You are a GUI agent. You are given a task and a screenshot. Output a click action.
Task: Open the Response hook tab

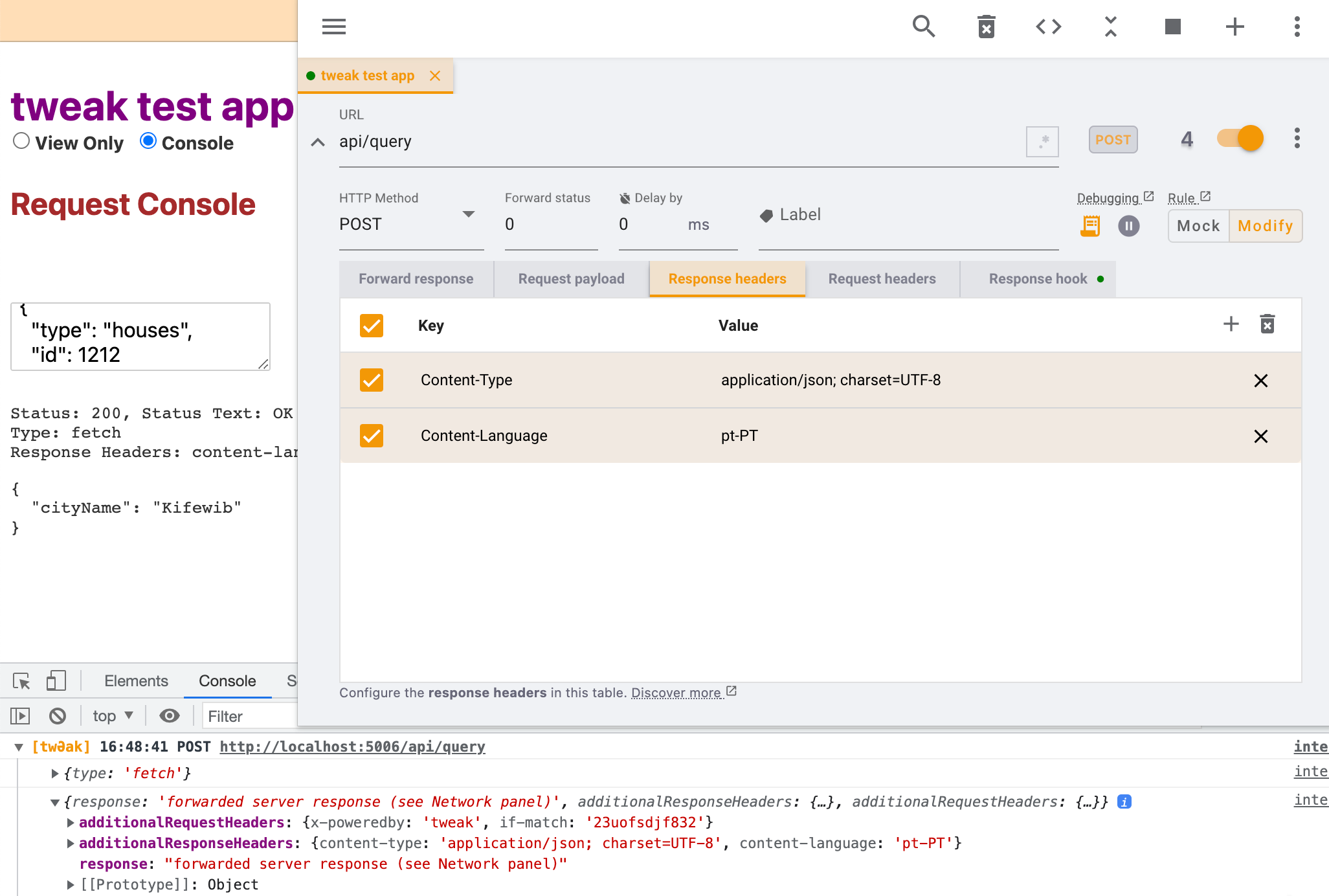point(1038,279)
